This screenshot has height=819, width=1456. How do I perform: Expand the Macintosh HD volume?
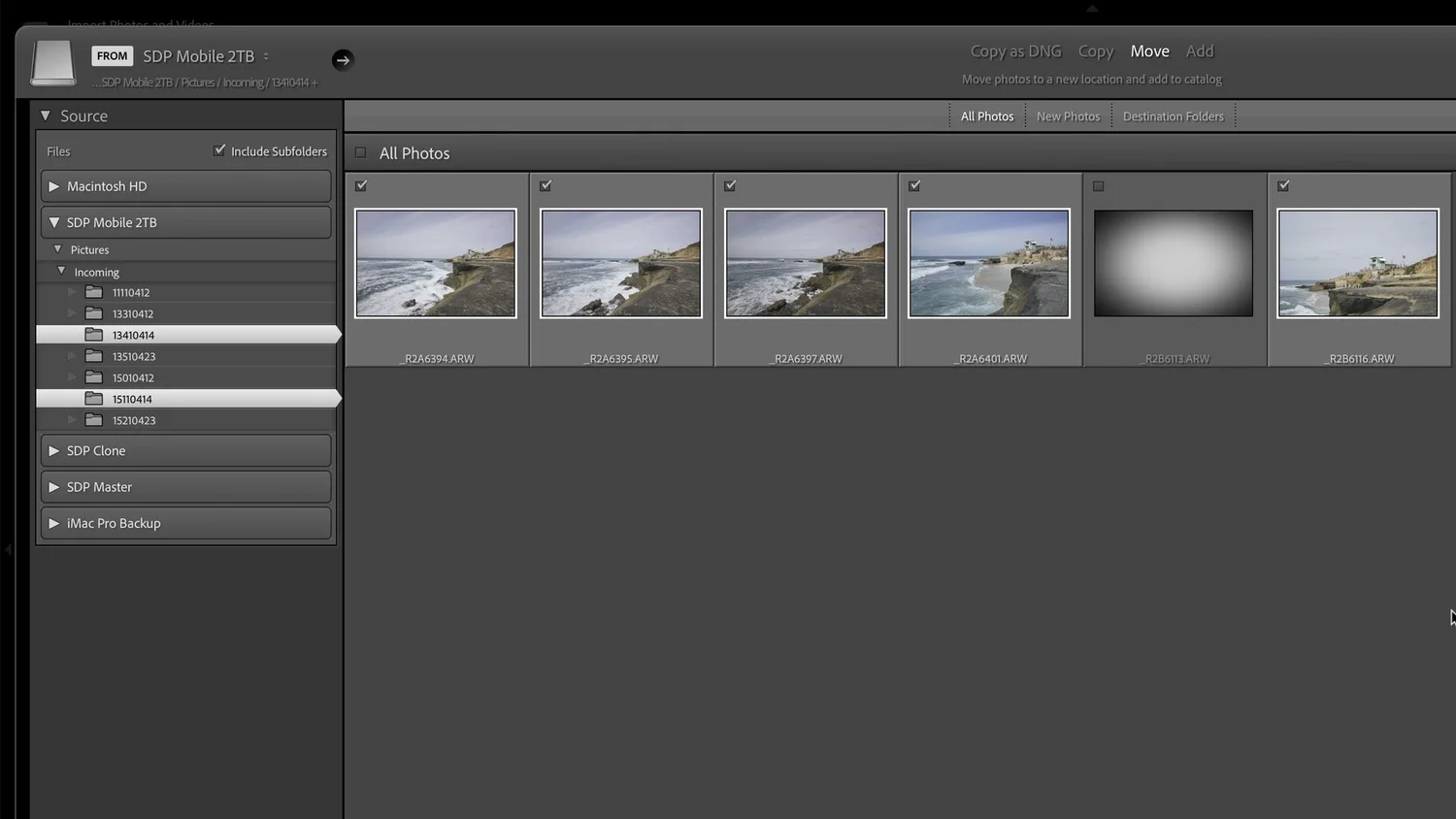pyautogui.click(x=55, y=185)
